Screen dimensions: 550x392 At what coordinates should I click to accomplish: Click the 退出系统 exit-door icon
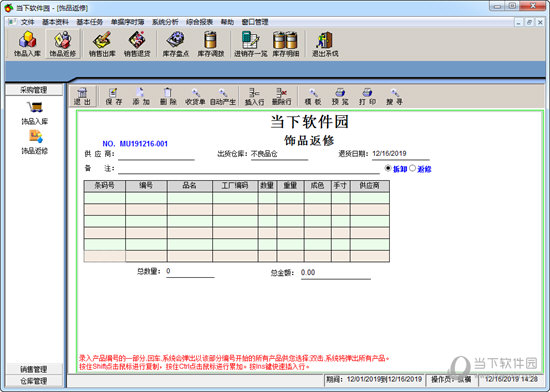325,44
